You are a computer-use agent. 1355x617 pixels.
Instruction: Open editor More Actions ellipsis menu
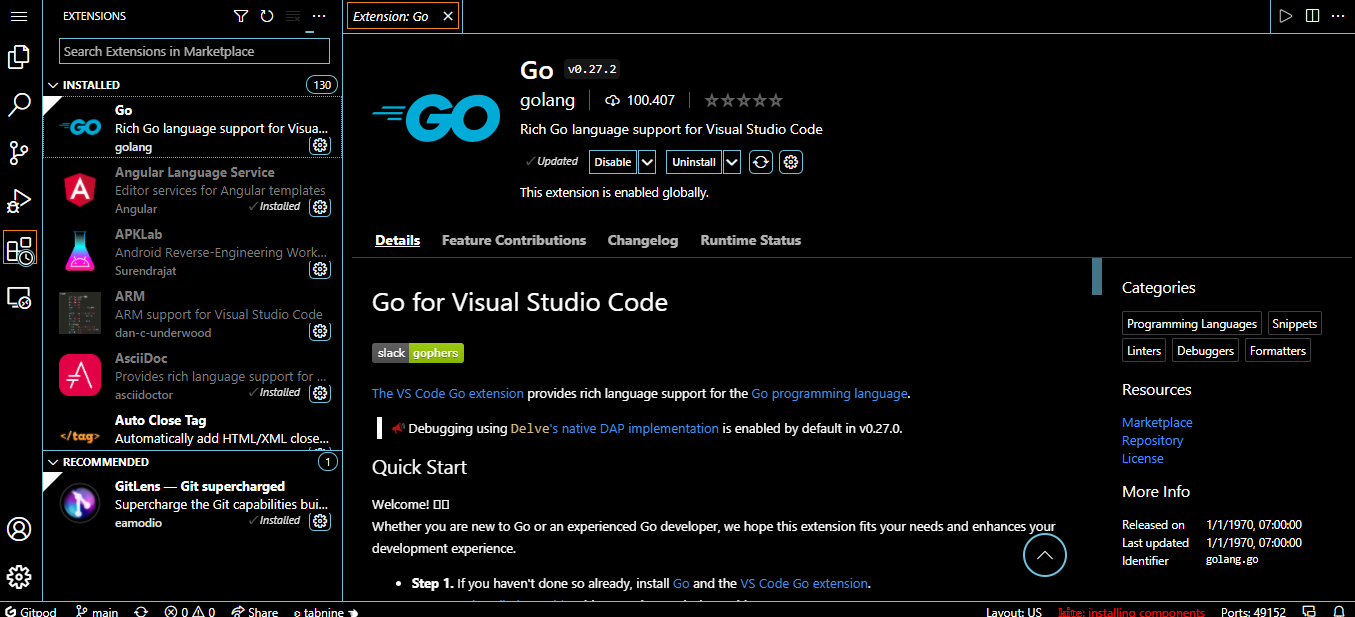1338,16
